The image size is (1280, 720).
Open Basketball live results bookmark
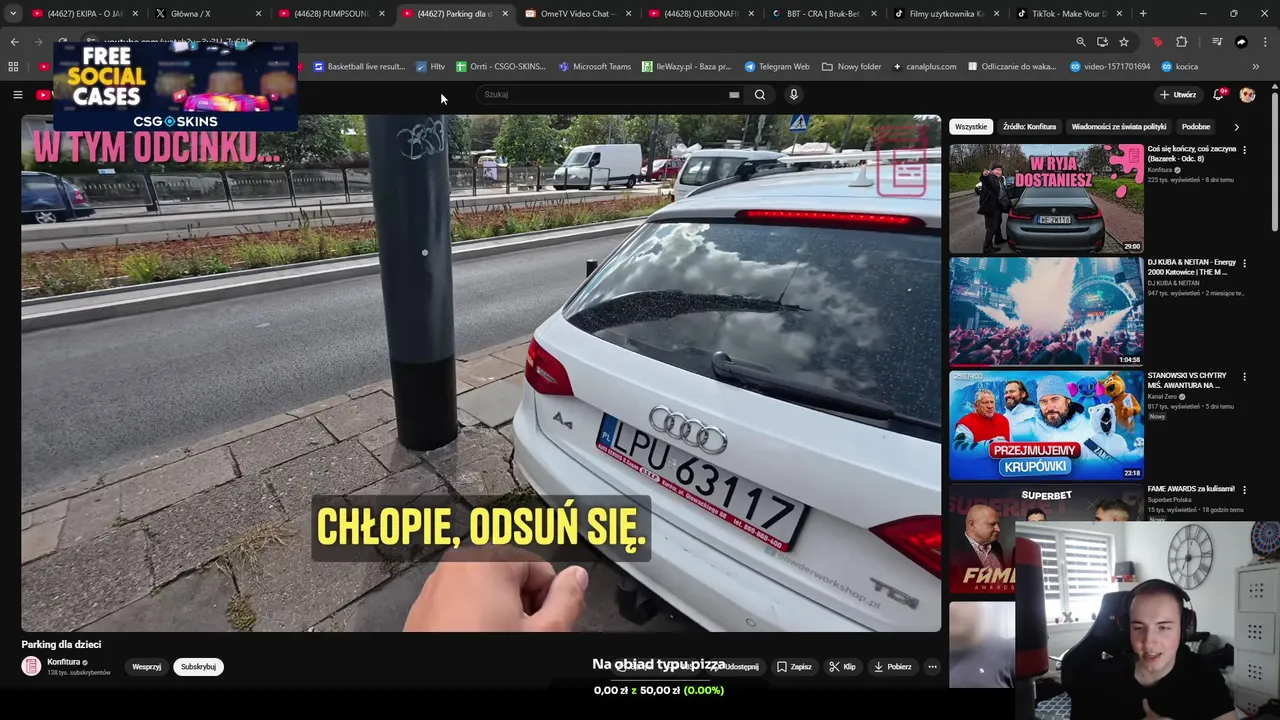(359, 67)
